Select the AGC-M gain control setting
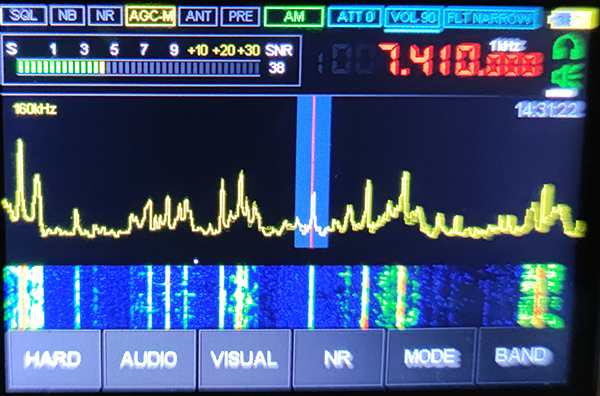Screen dimensions: 600x396 pos(150,16)
